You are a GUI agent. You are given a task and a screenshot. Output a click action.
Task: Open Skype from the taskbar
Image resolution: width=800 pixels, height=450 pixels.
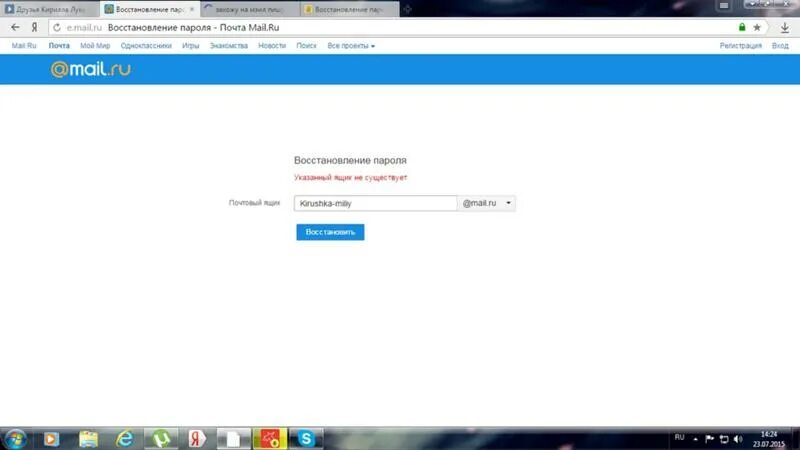[306, 439]
